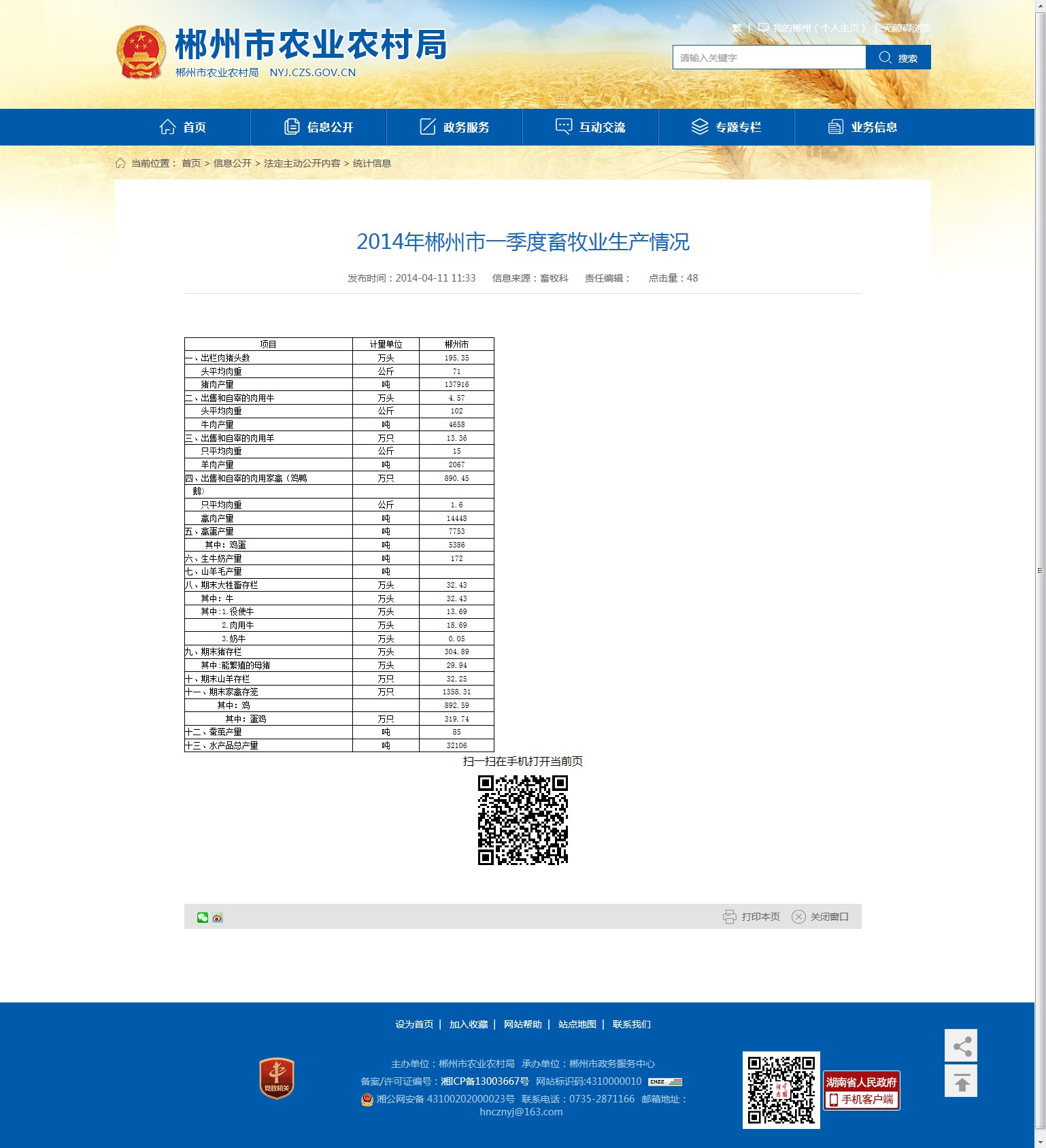Click table header 计量单位
Image resolution: width=1046 pixels, height=1148 pixels.
click(x=386, y=344)
